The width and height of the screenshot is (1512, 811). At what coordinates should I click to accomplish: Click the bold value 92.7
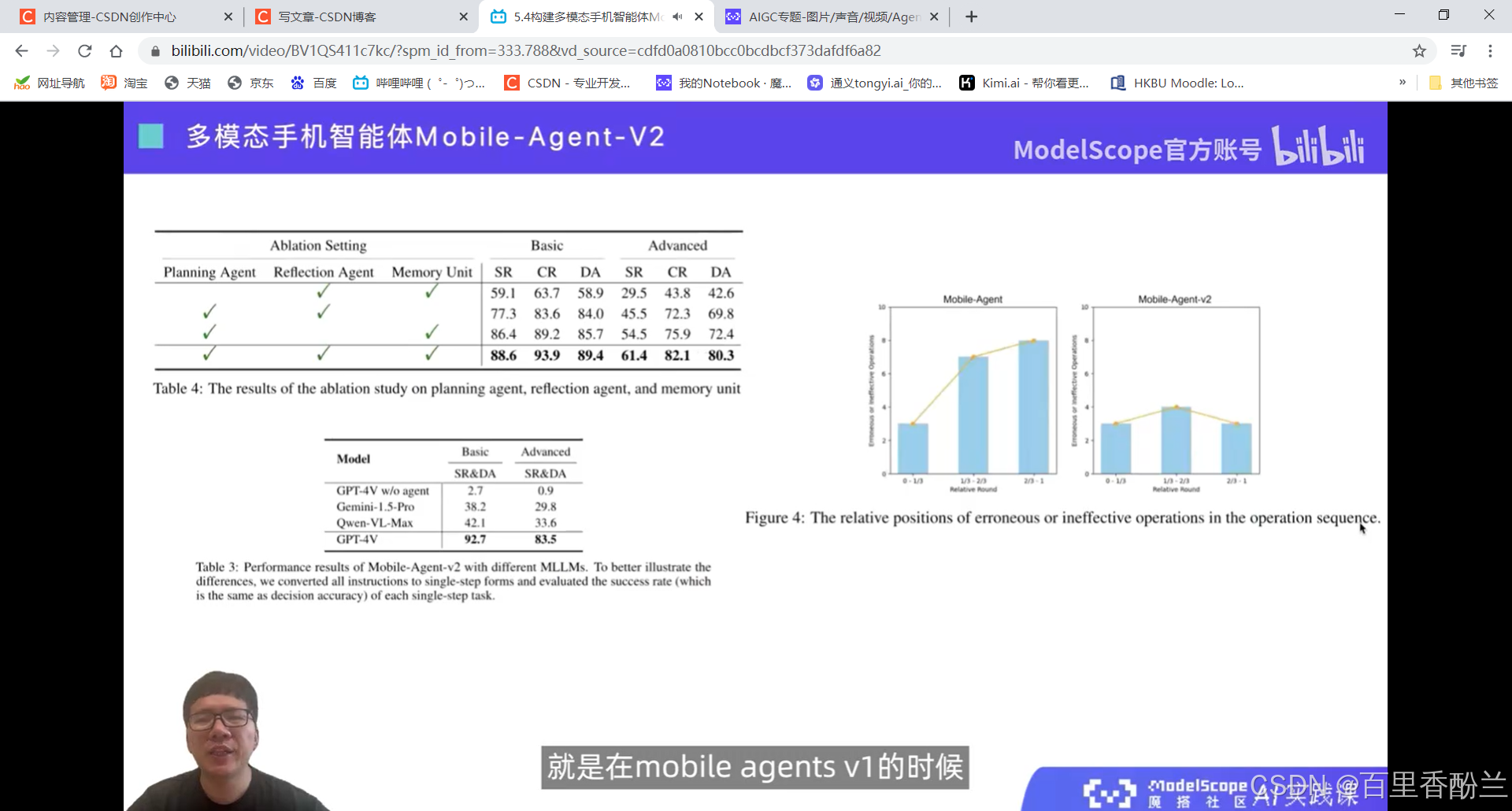pyautogui.click(x=475, y=539)
